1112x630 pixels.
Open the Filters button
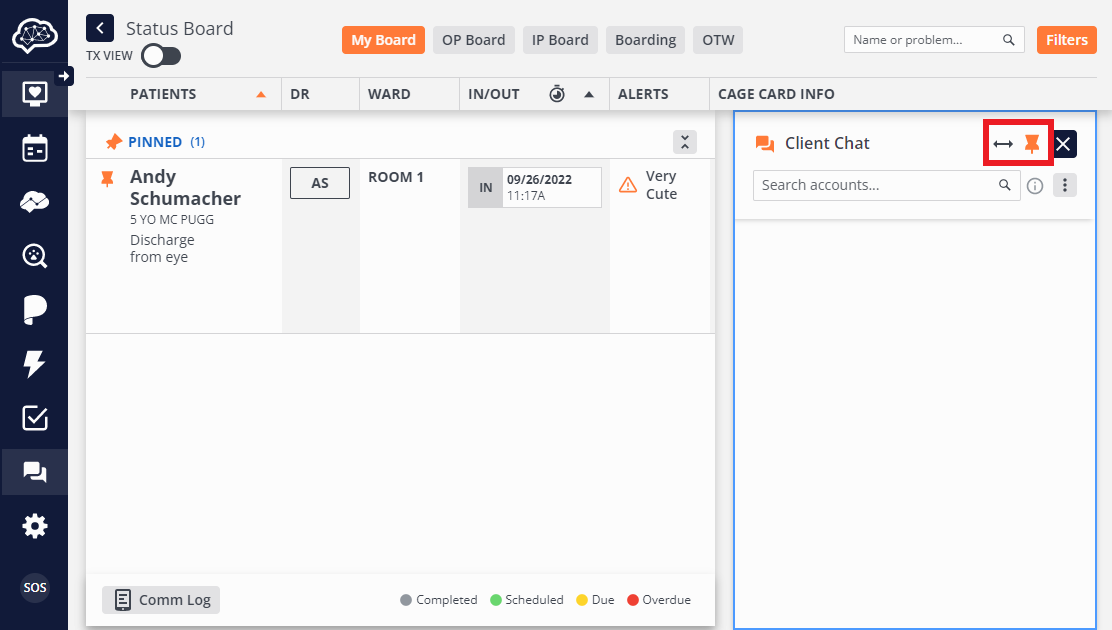point(1067,40)
